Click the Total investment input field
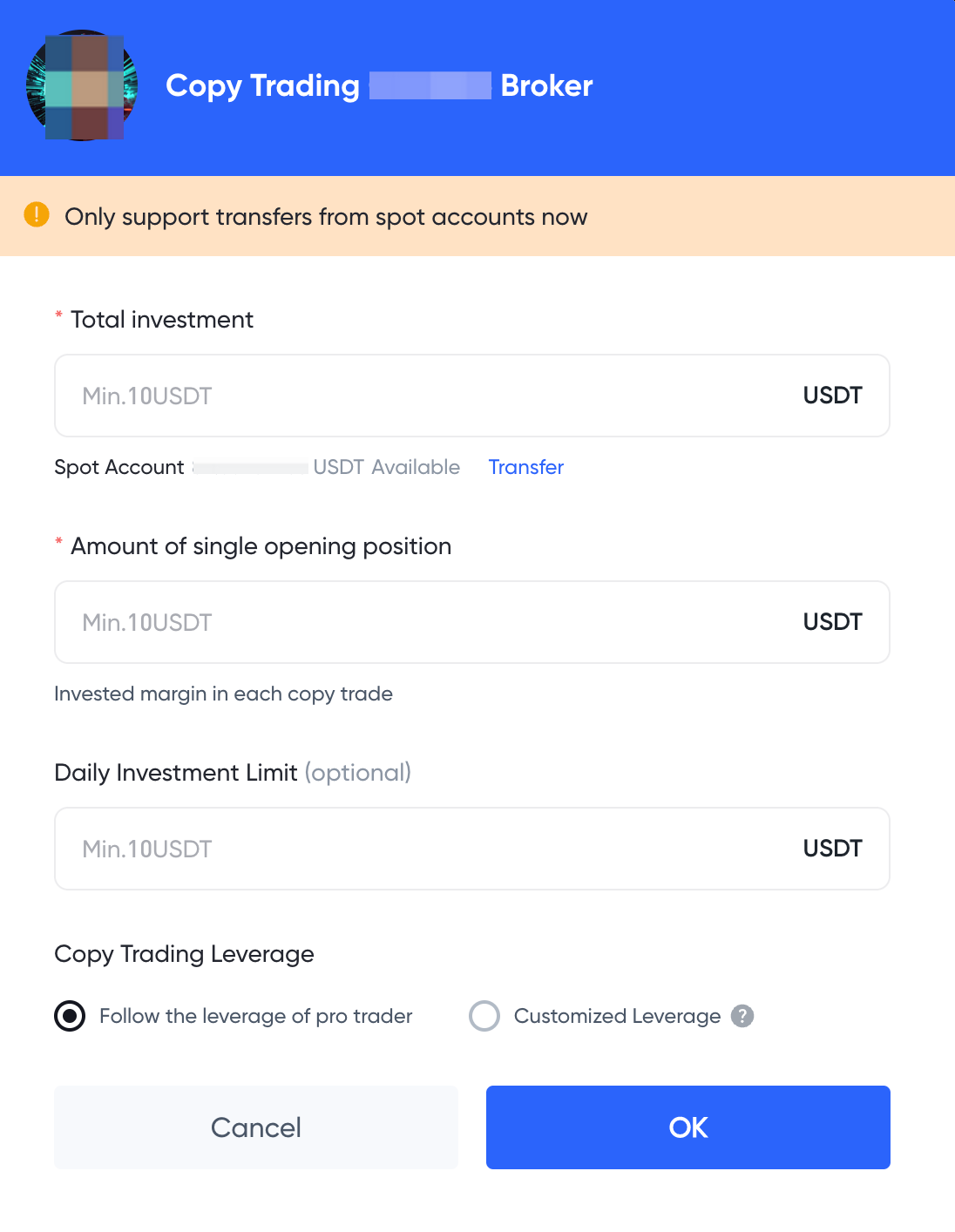955x1232 pixels. pyautogui.click(x=349, y=395)
